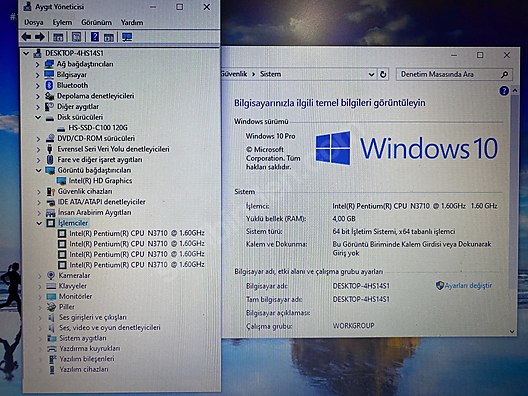Click the Depolama denetleyicileri icon

point(50,96)
